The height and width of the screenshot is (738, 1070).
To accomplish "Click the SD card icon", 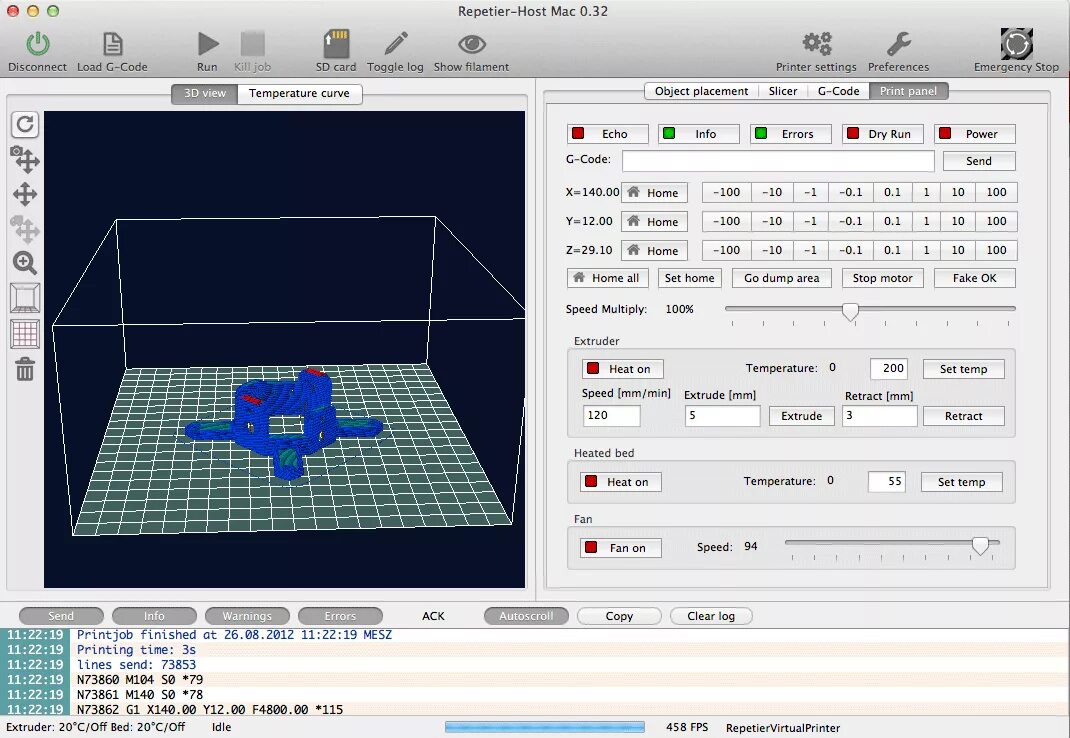I will click(336, 44).
